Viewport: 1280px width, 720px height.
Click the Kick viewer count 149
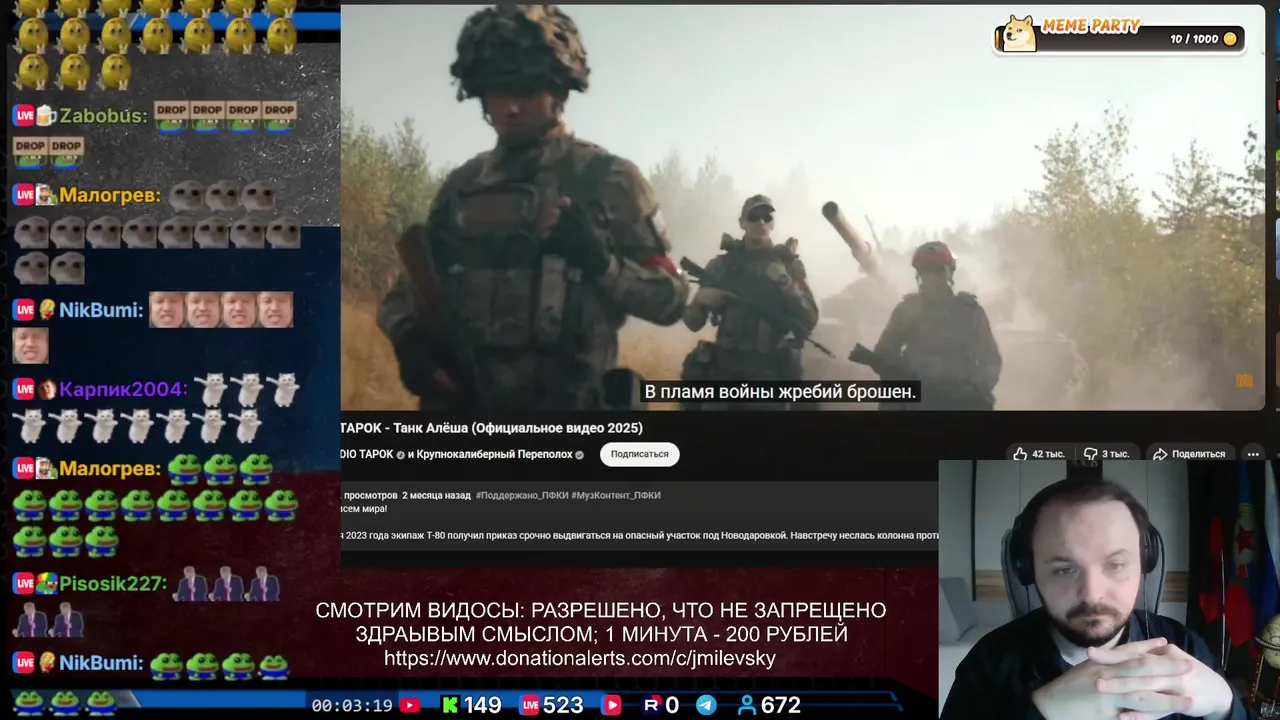[482, 705]
